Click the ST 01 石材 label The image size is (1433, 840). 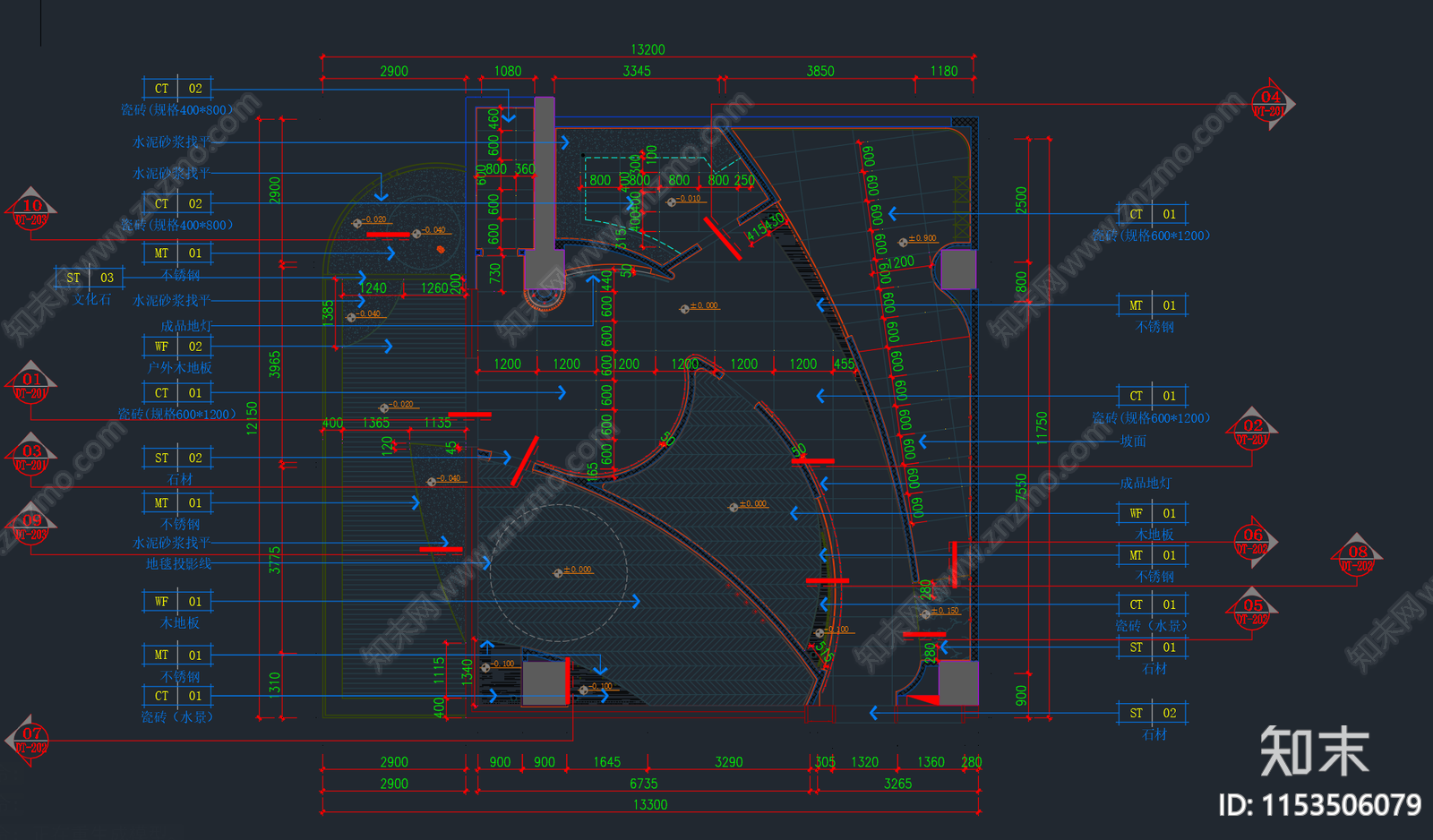tap(1154, 669)
